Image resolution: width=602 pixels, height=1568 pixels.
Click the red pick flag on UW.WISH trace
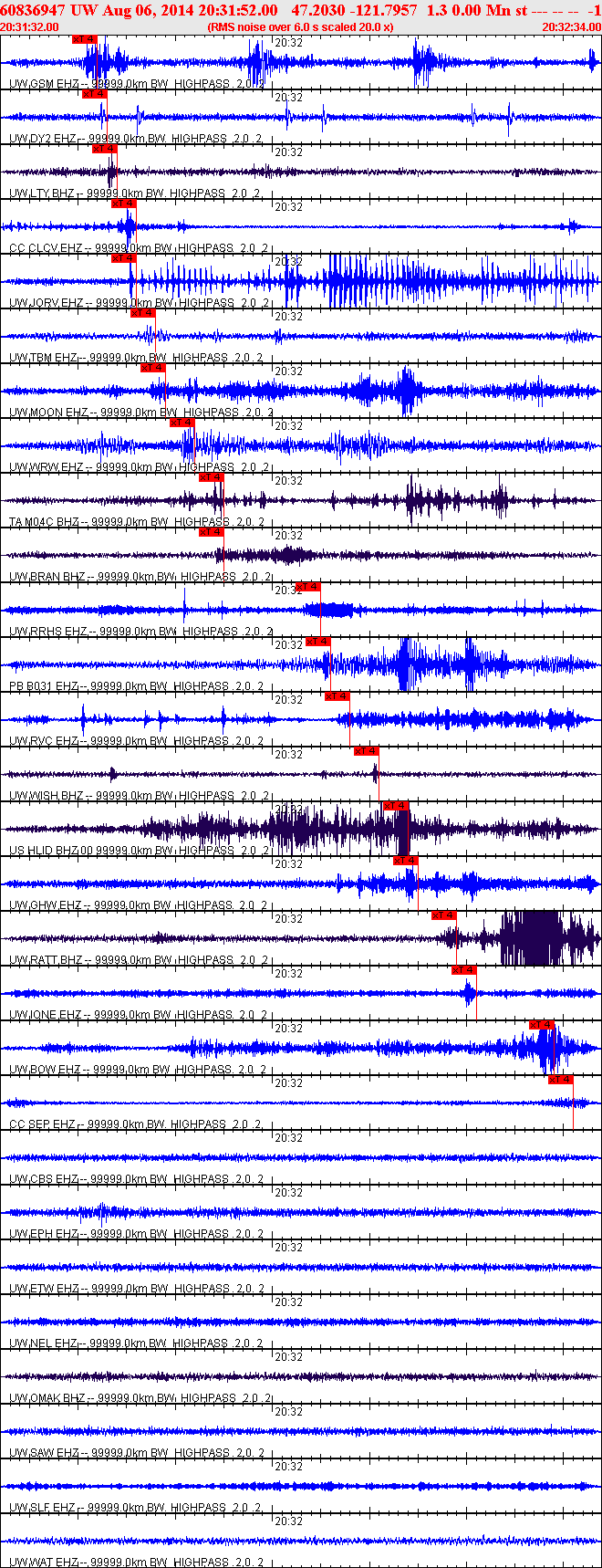click(x=367, y=751)
